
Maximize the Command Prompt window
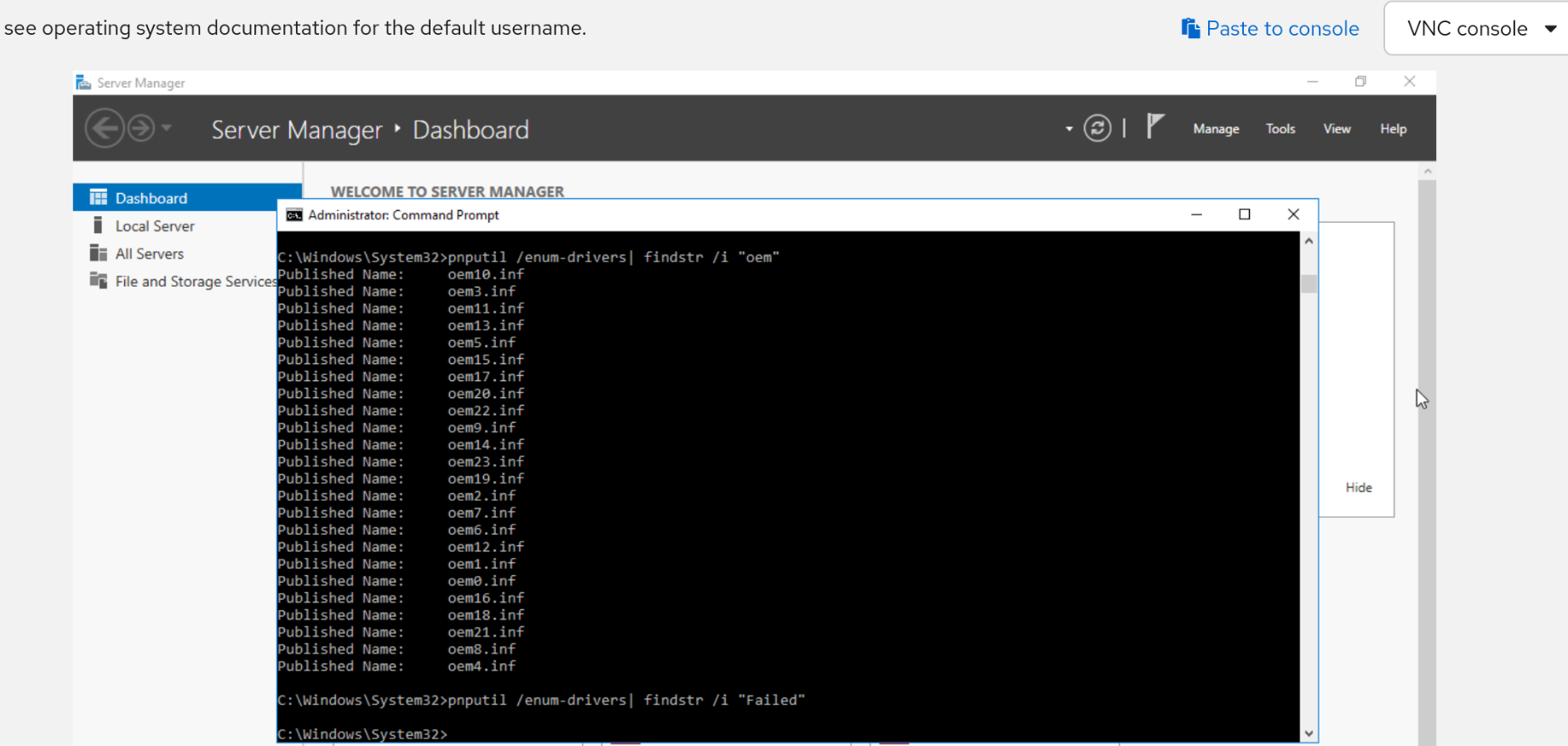pyautogui.click(x=1245, y=214)
